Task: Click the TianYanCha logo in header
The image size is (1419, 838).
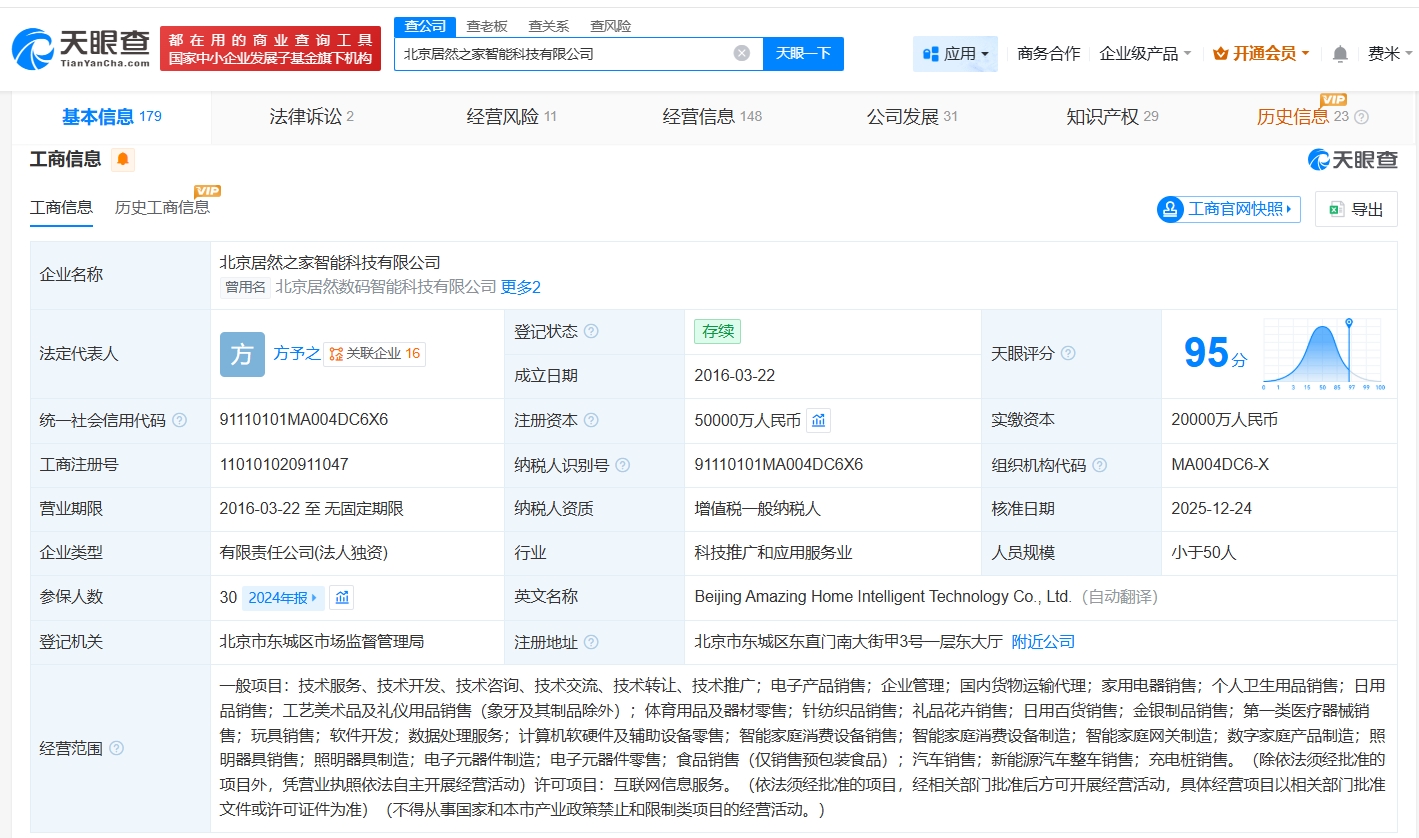Action: (x=80, y=48)
